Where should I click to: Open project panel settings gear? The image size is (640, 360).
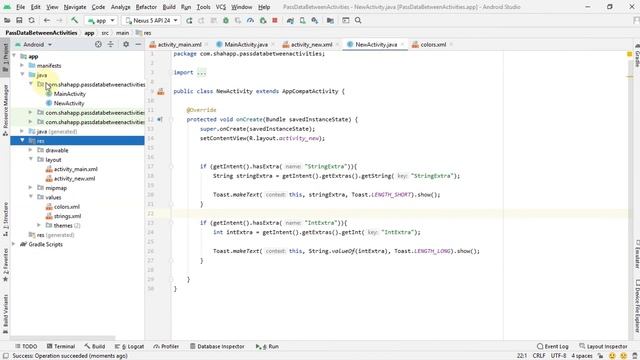126,44
